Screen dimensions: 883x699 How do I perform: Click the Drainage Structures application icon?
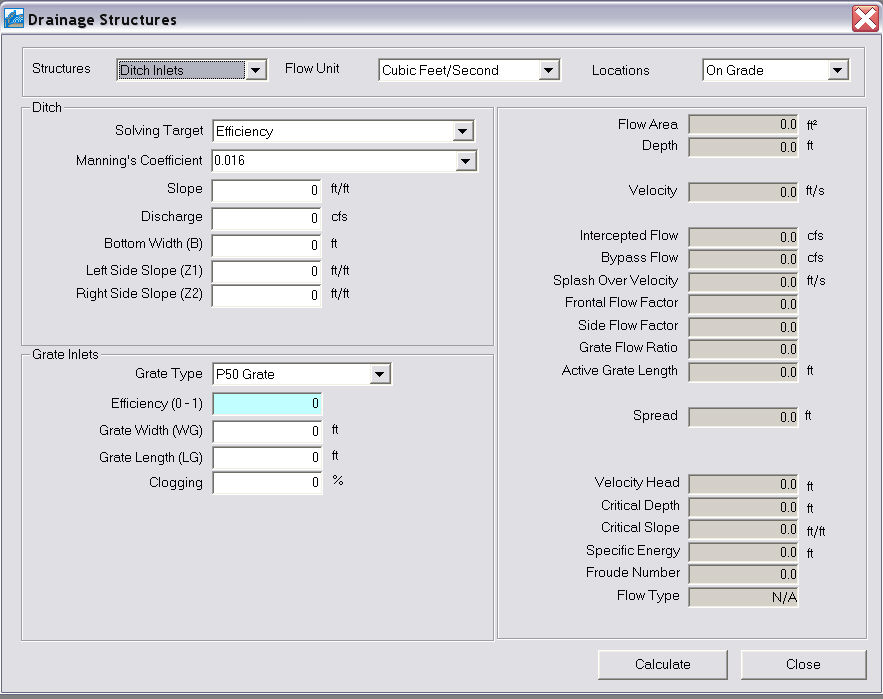click(x=14, y=17)
